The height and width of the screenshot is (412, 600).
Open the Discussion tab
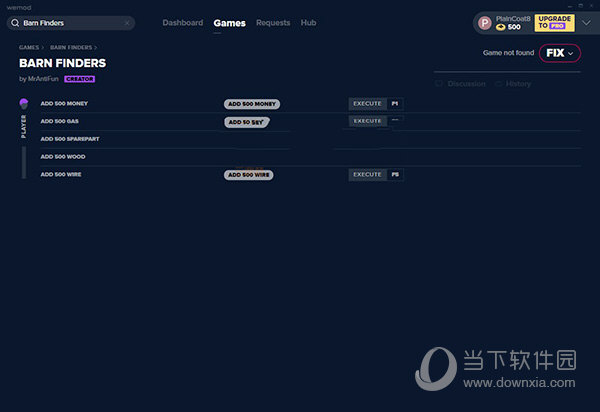461,83
